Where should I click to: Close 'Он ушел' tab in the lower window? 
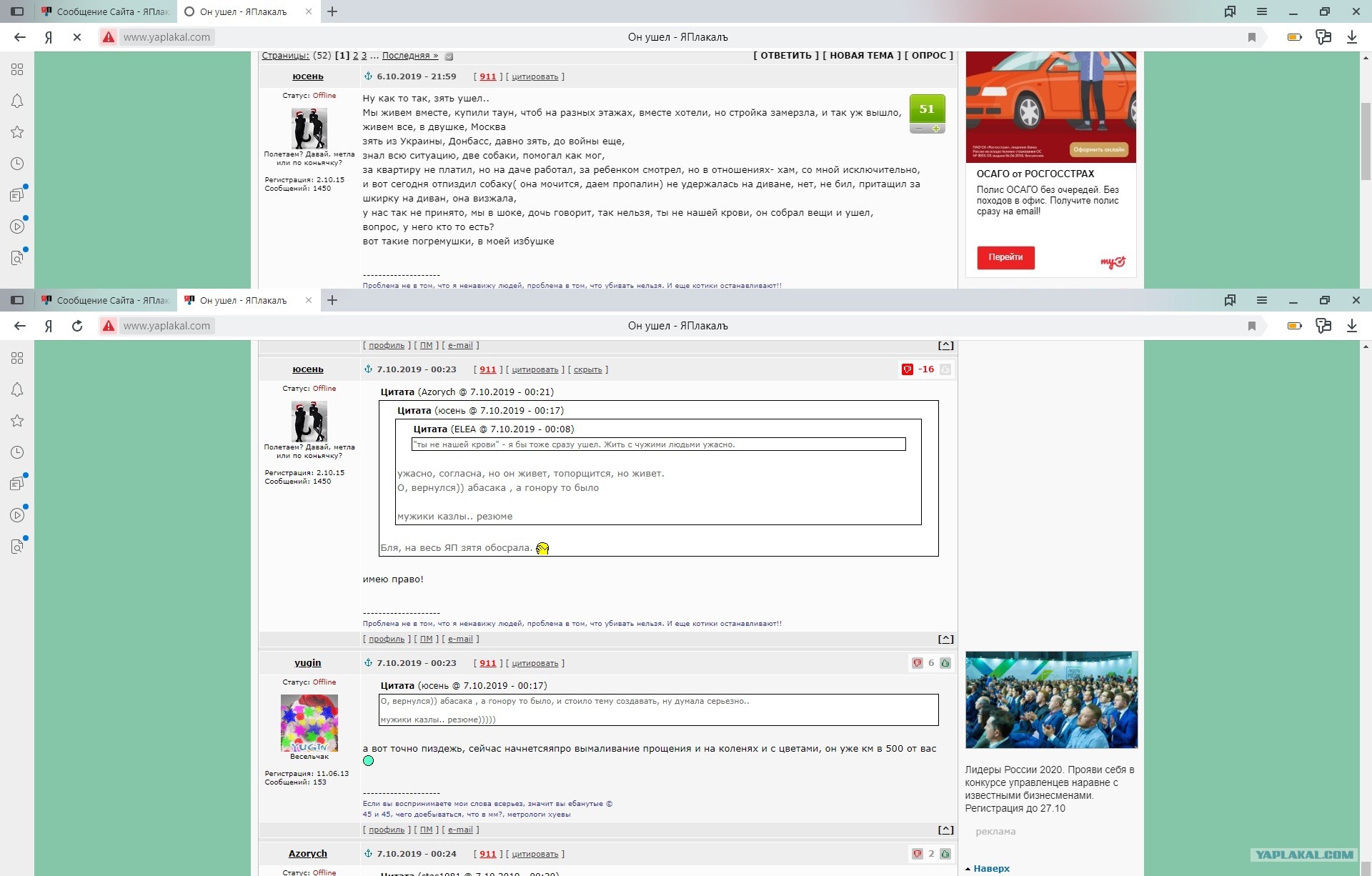pyautogui.click(x=309, y=300)
